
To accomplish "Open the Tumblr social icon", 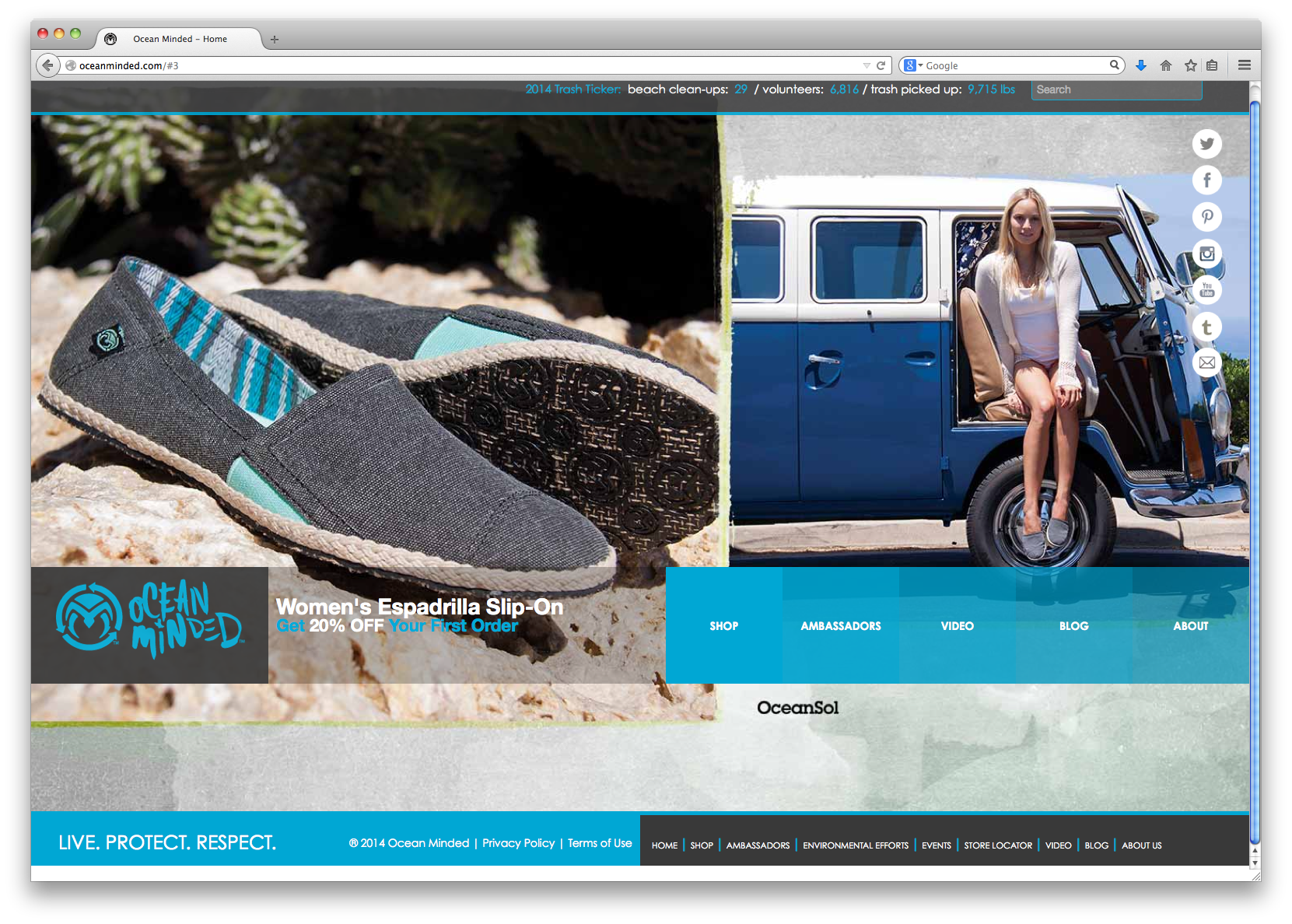I will click(1206, 327).
